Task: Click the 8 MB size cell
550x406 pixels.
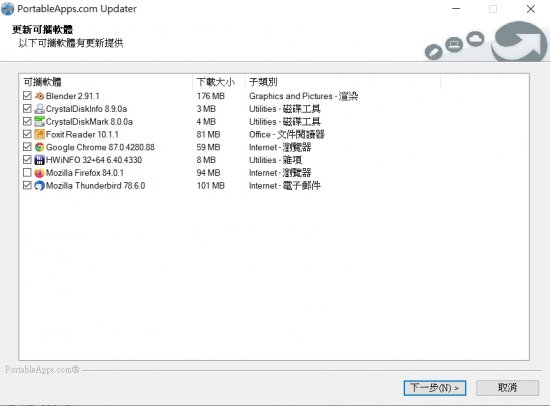Action: point(206,160)
